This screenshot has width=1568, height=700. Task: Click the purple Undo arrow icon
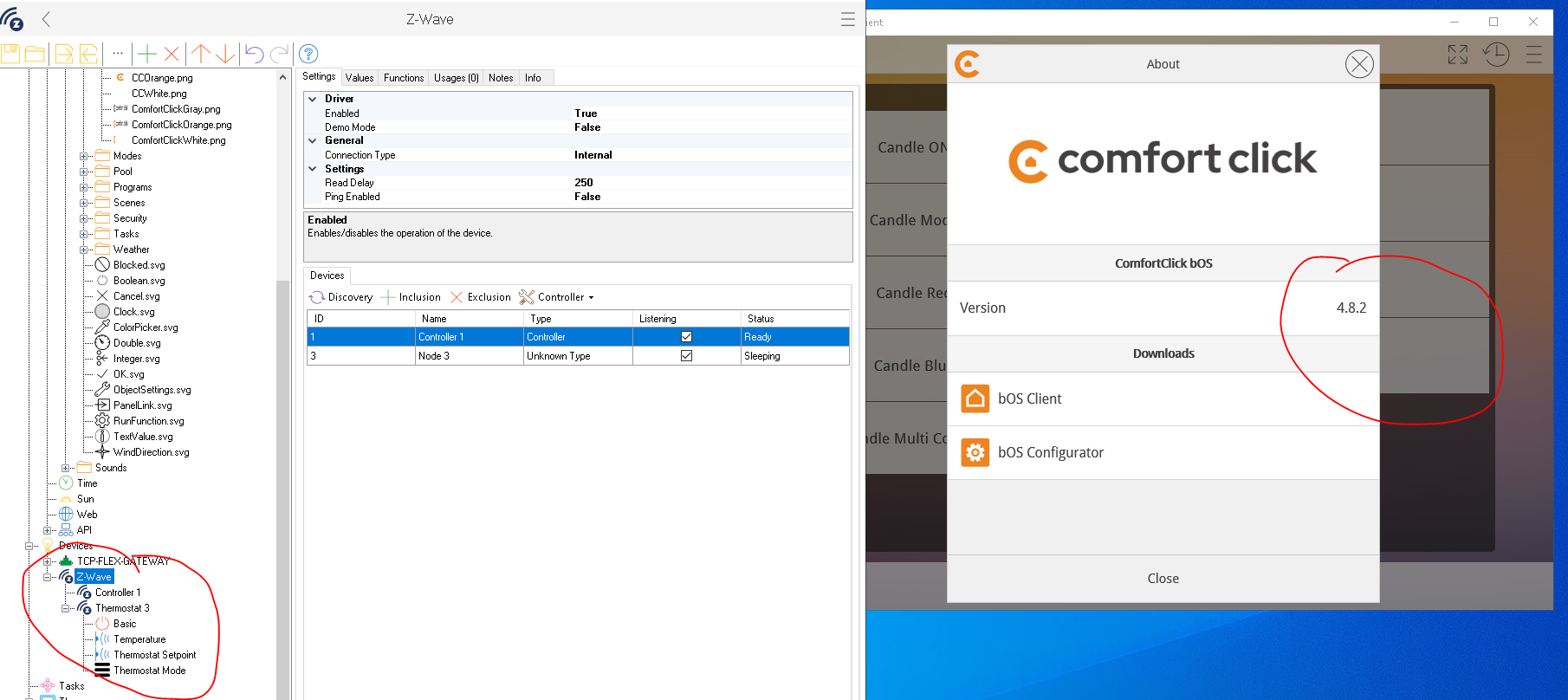[254, 54]
